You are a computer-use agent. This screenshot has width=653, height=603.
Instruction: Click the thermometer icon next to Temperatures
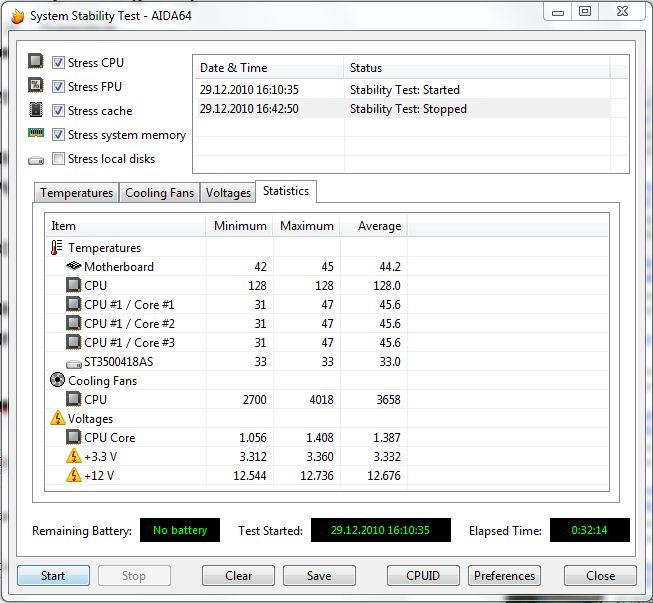[57, 247]
